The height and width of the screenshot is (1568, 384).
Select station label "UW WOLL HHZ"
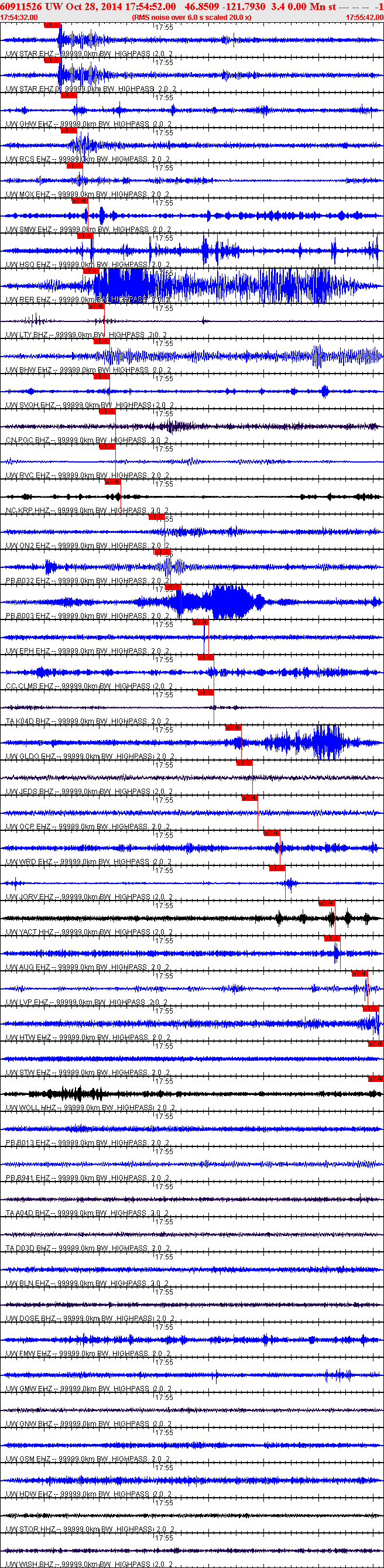(31, 1108)
